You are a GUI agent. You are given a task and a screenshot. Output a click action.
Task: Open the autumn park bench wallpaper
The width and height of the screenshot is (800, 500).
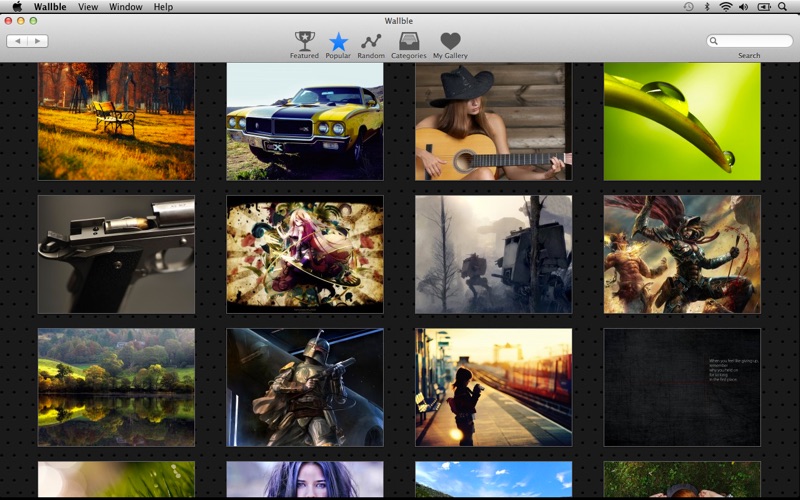tap(116, 121)
